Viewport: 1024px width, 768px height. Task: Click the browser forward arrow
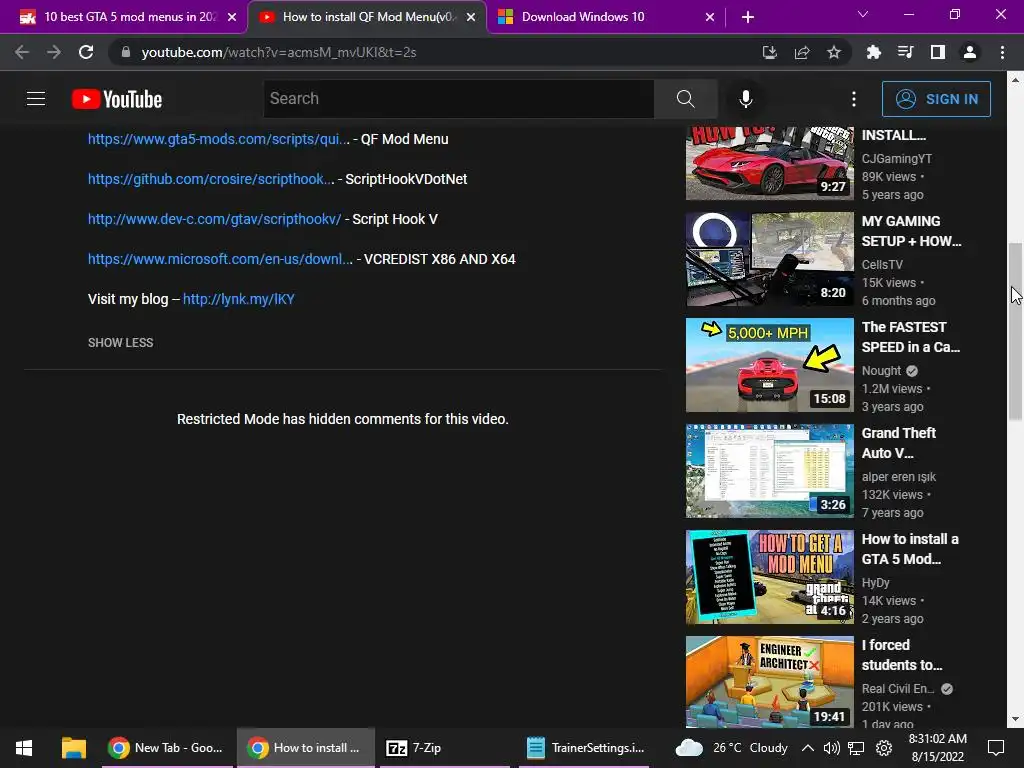coord(54,52)
